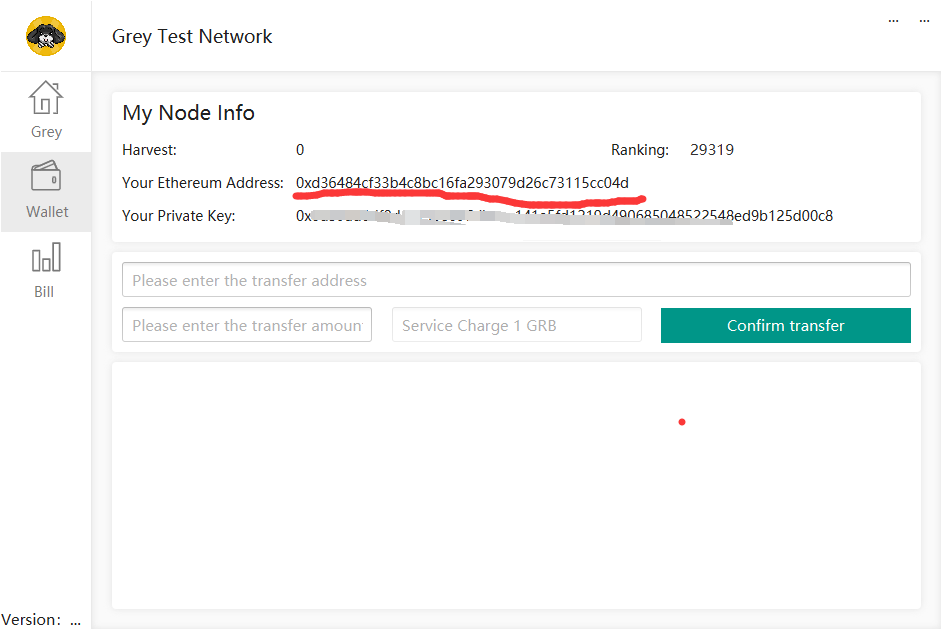The width and height of the screenshot is (942, 630).
Task: Click the Version text at bottom left
Action: click(x=40, y=620)
